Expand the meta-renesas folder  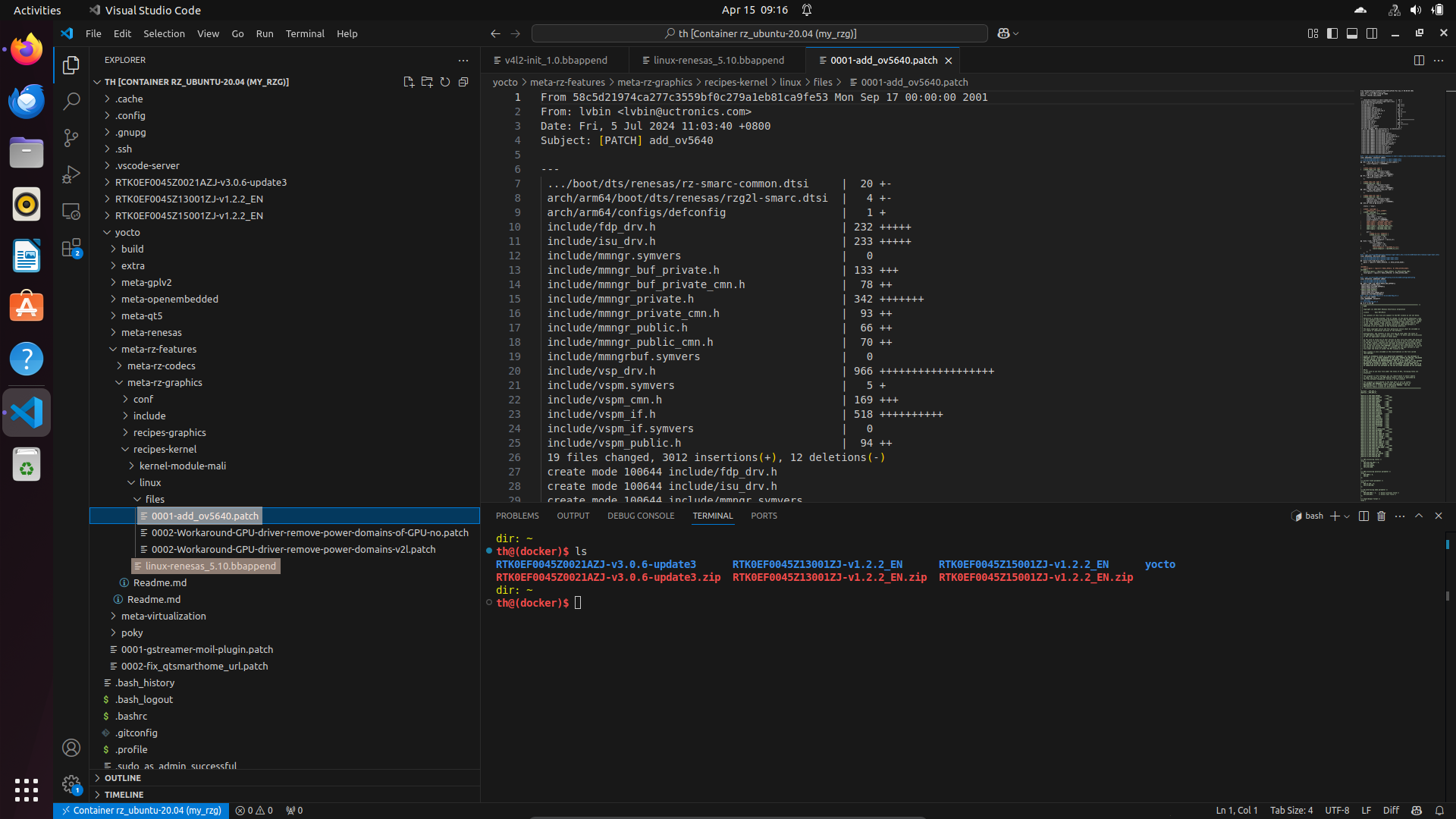(284, 332)
